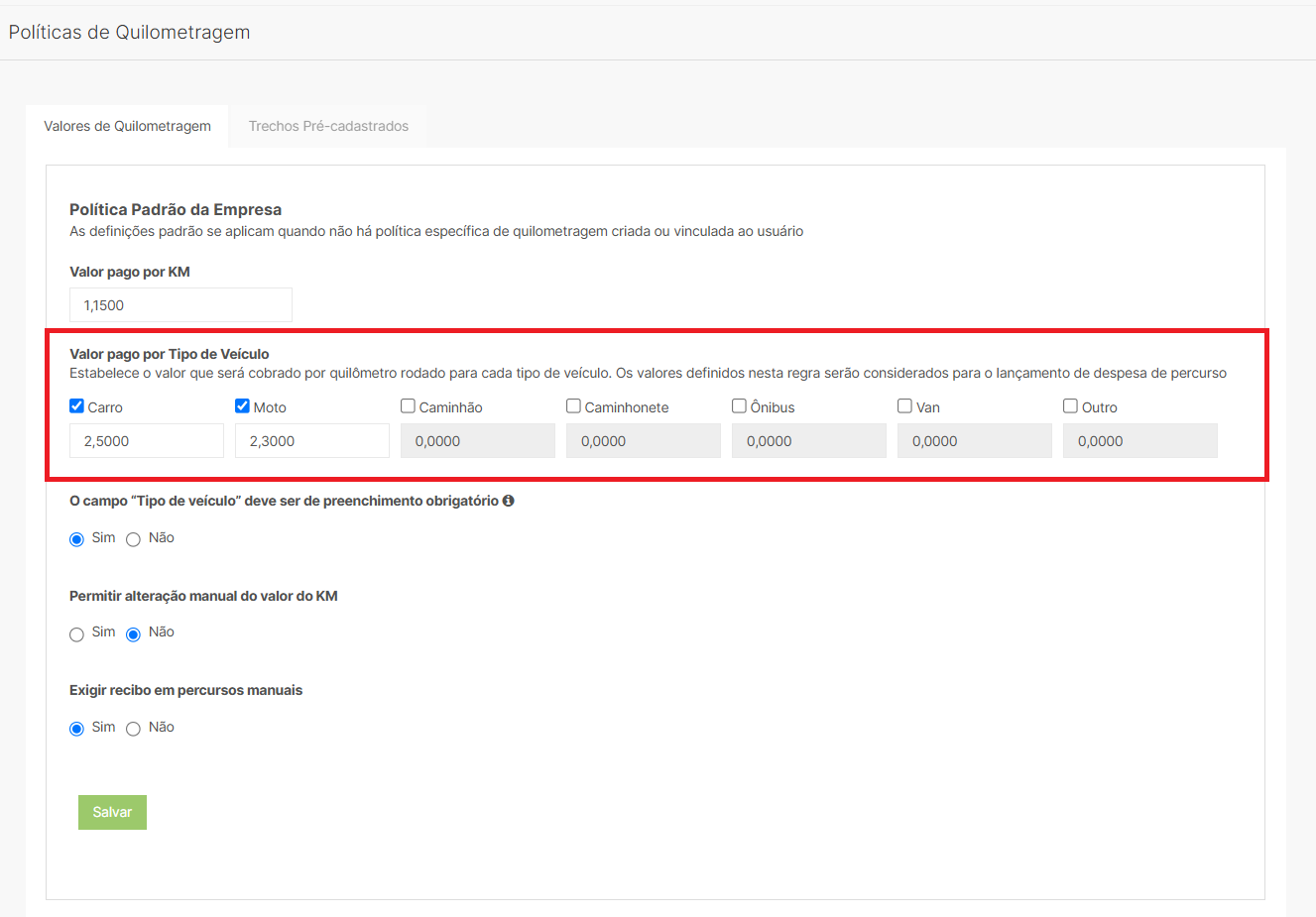Focus the Valor pago por KM field
1316x917 pixels.
coord(180,305)
